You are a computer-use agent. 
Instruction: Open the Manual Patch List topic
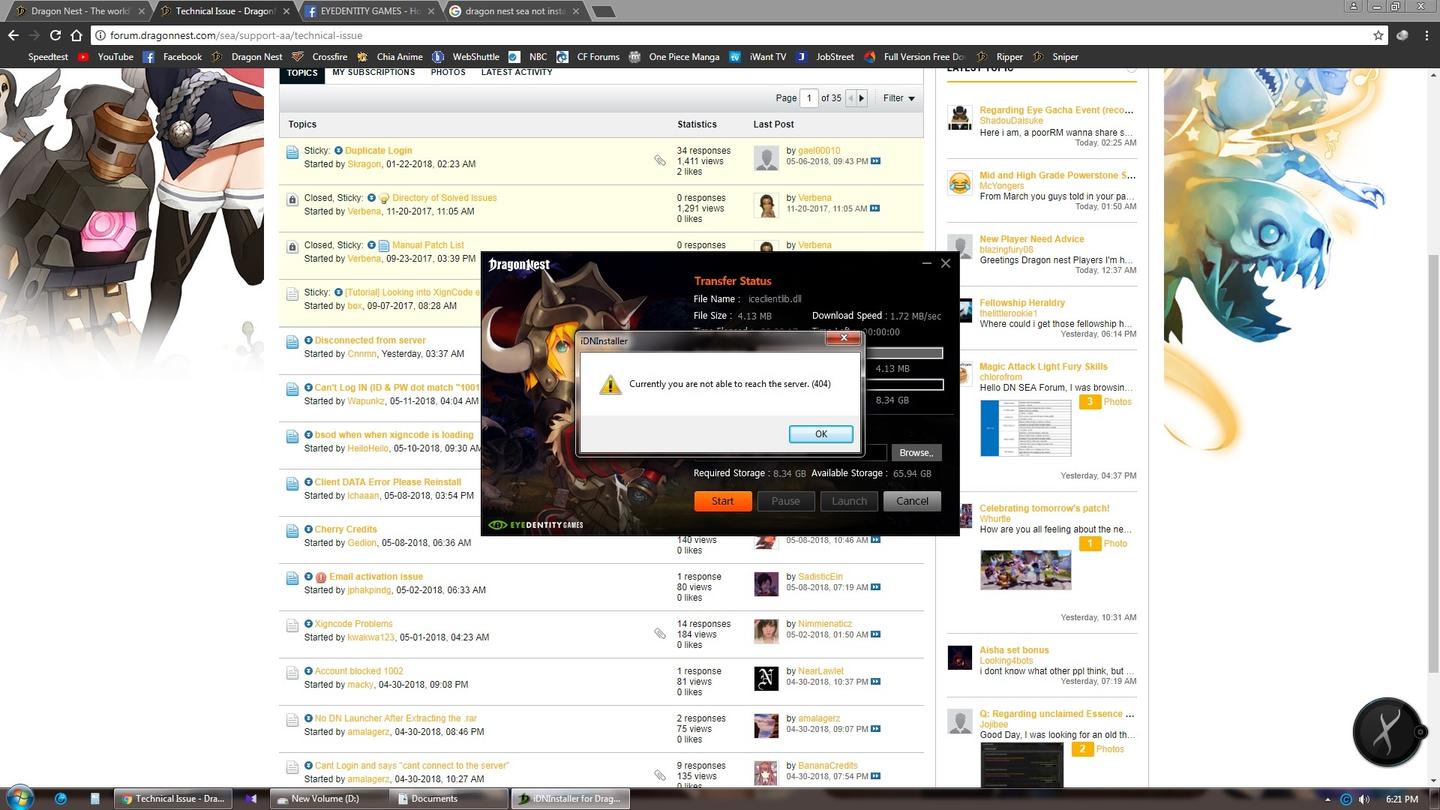[428, 245]
